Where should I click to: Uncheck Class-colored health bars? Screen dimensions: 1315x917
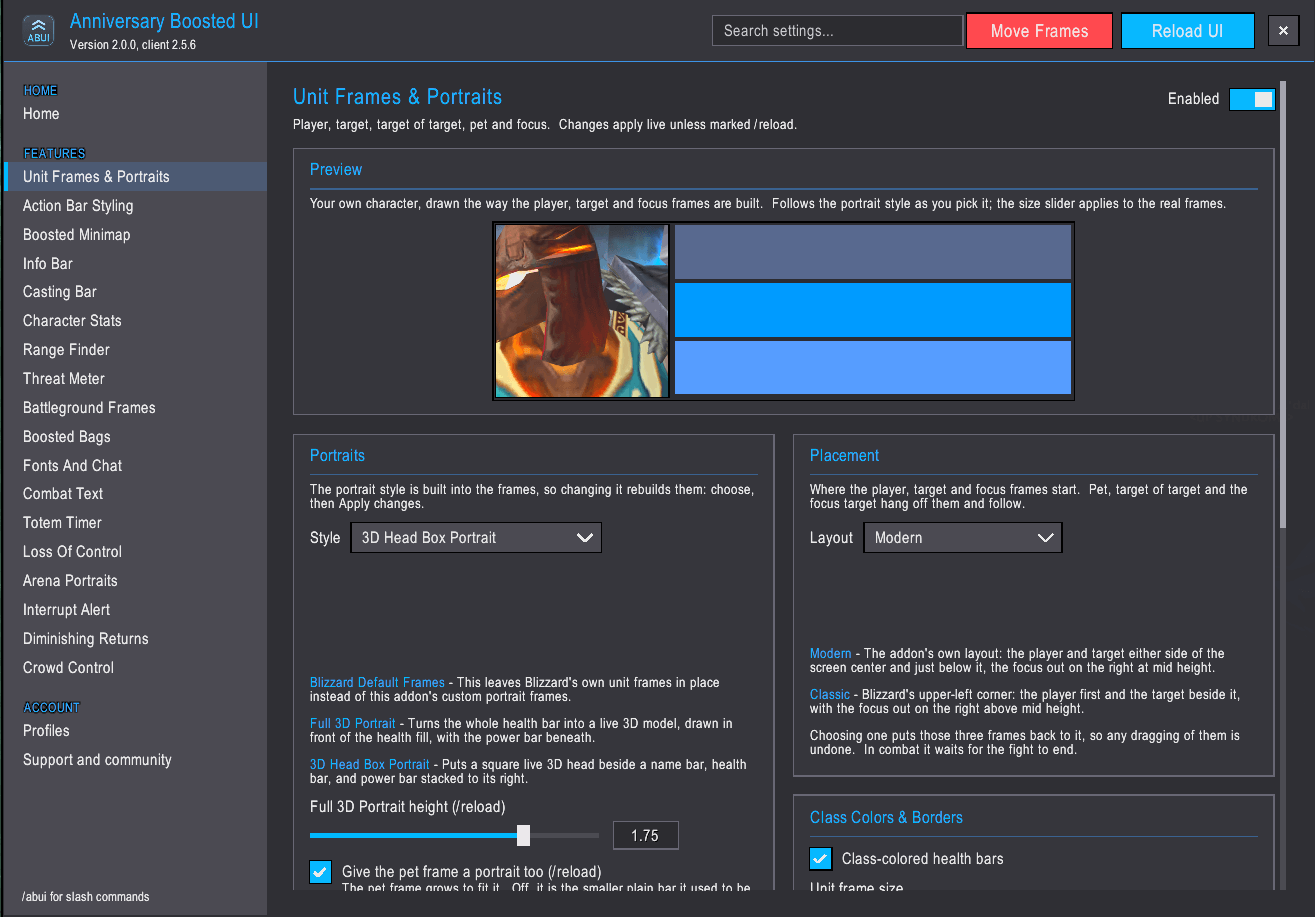point(820,858)
